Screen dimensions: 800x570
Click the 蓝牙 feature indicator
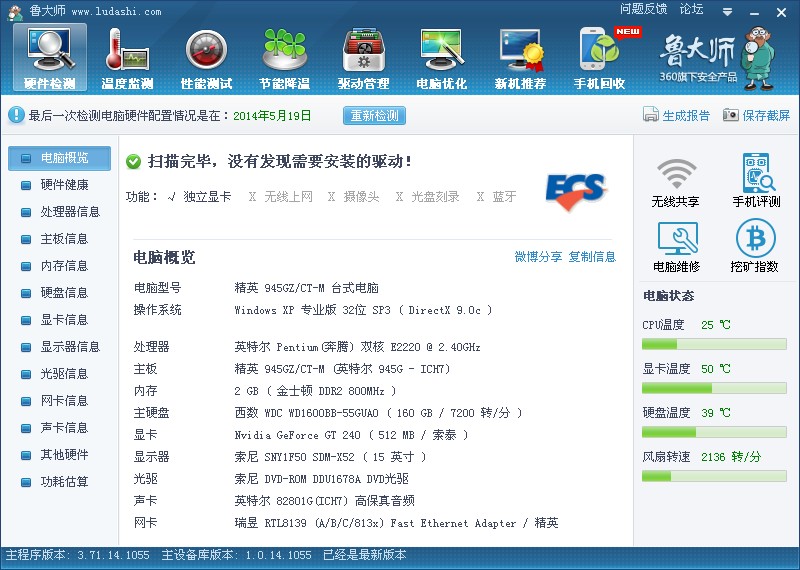(x=496, y=196)
